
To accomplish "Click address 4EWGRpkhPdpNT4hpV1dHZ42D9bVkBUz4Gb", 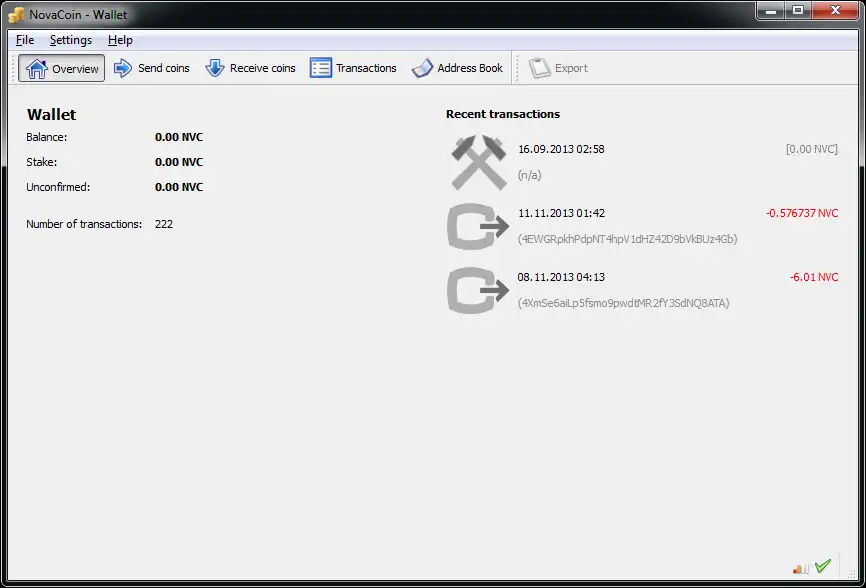I will click(x=627, y=239).
